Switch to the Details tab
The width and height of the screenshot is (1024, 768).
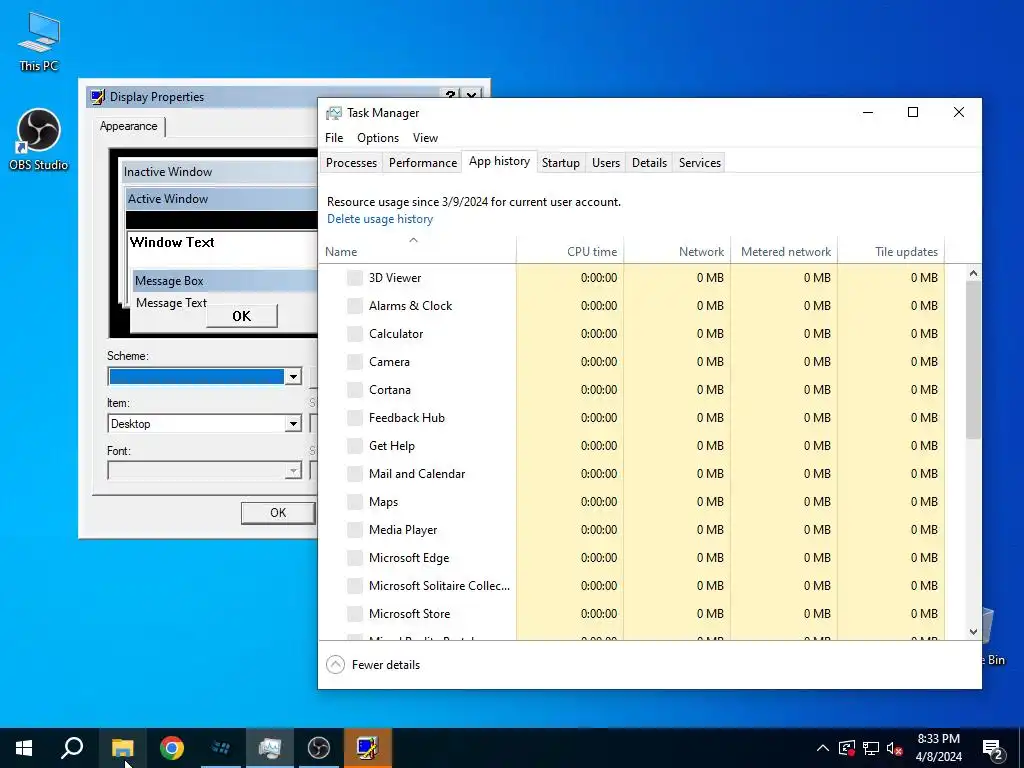pyautogui.click(x=649, y=163)
